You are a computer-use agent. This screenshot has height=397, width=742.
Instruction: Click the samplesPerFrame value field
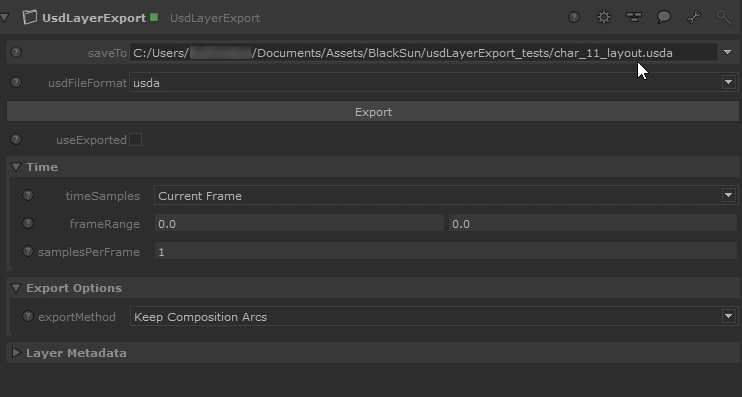[445, 252]
